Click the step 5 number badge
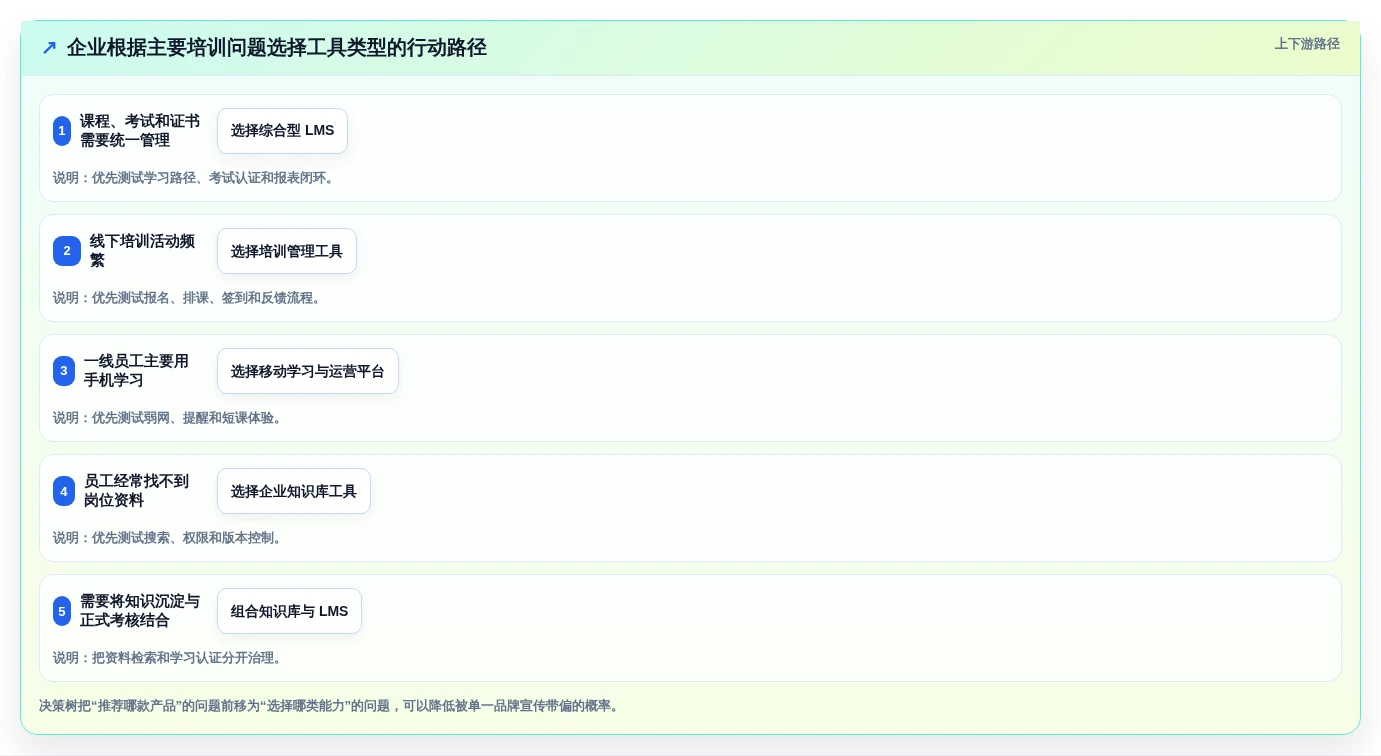 [62, 611]
